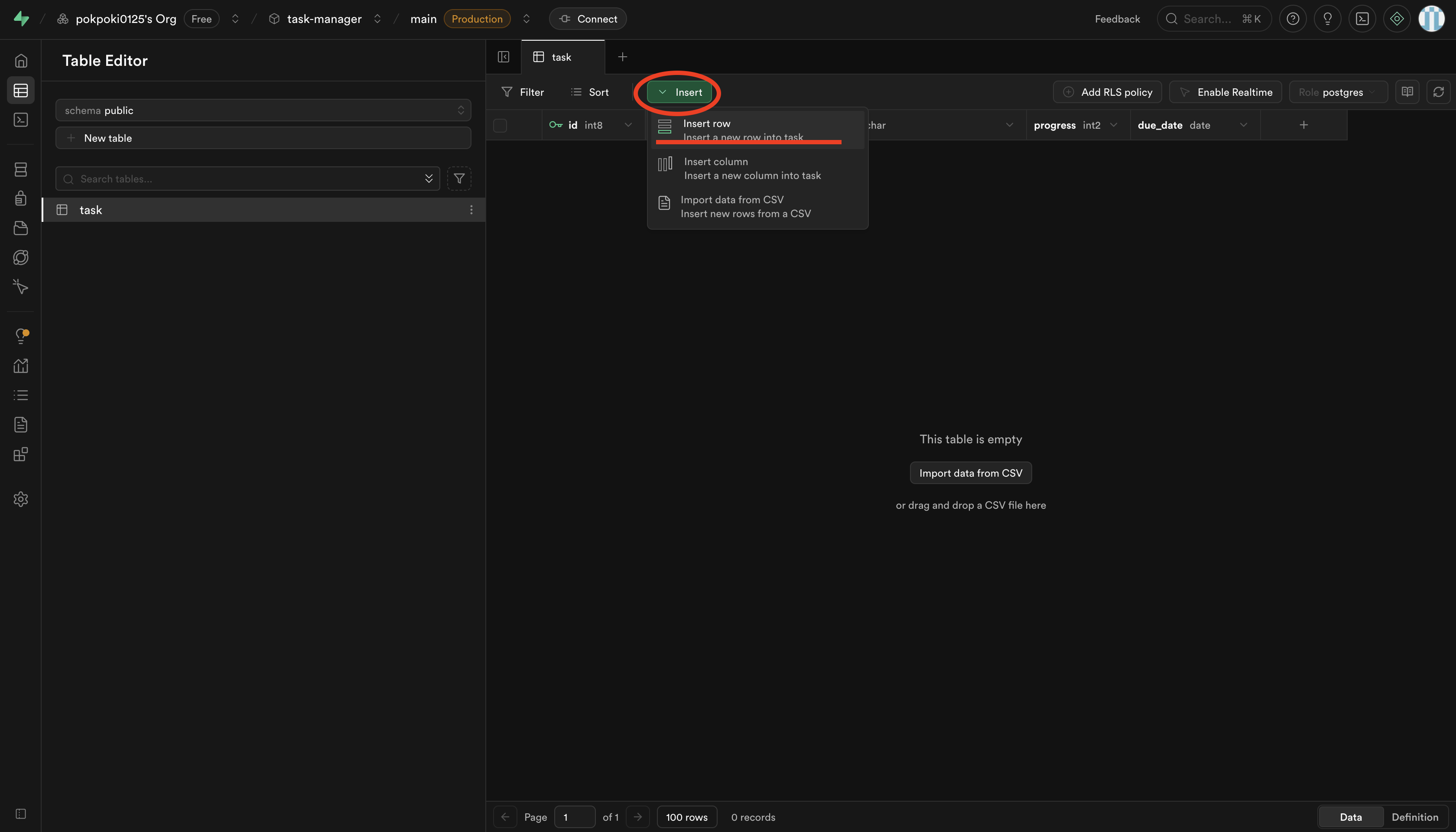Click the refresh table icon
Viewport: 1456px width, 832px height.
click(x=1438, y=92)
